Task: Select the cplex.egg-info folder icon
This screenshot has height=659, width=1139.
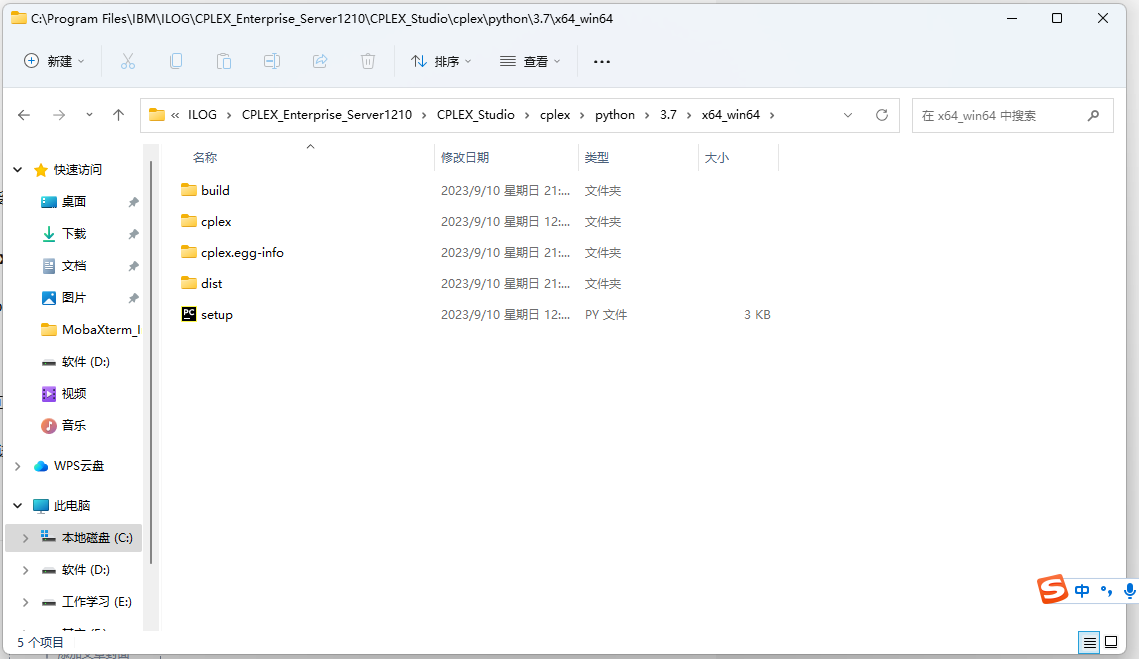Action: point(189,252)
